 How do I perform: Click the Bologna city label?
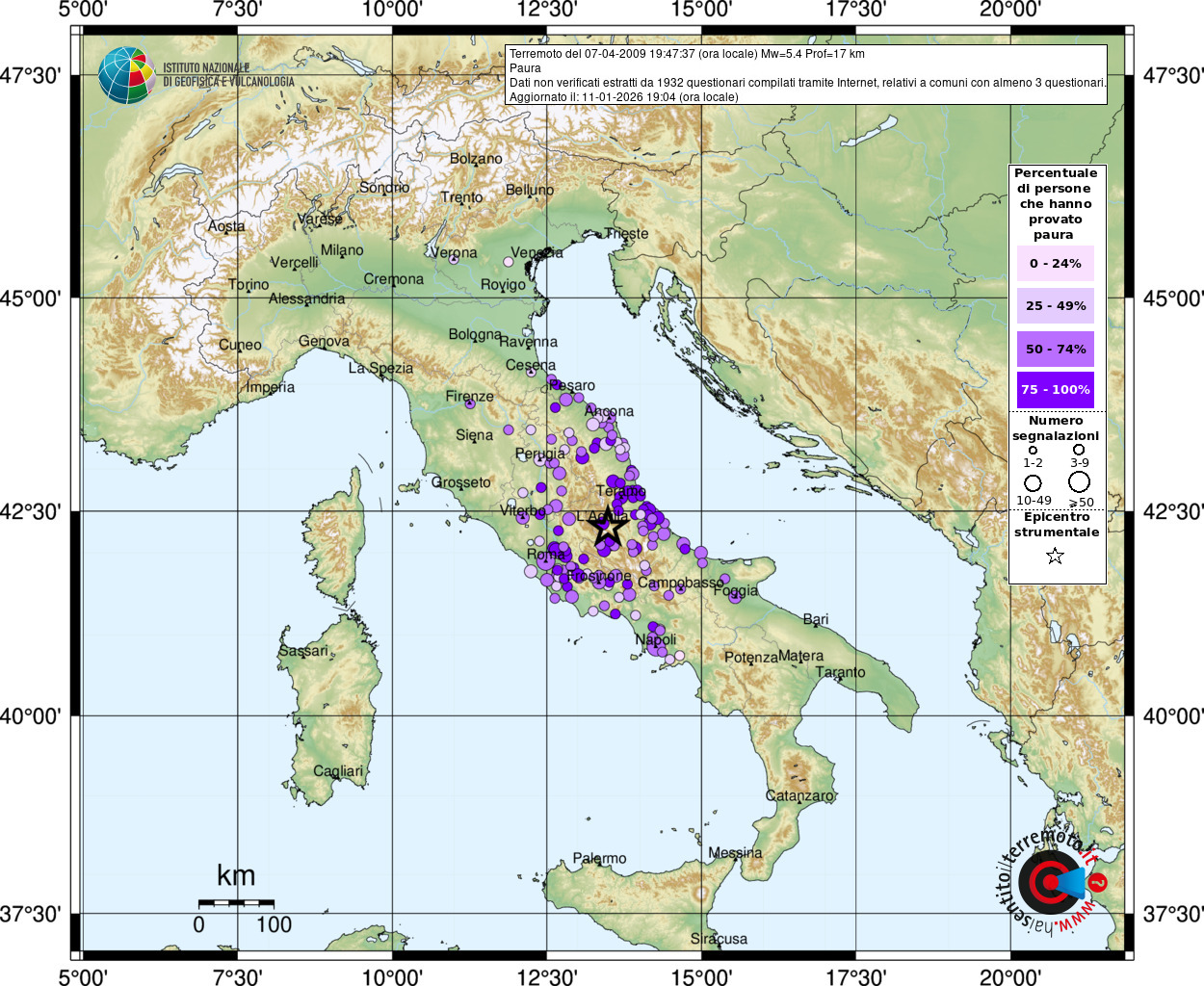point(475,334)
